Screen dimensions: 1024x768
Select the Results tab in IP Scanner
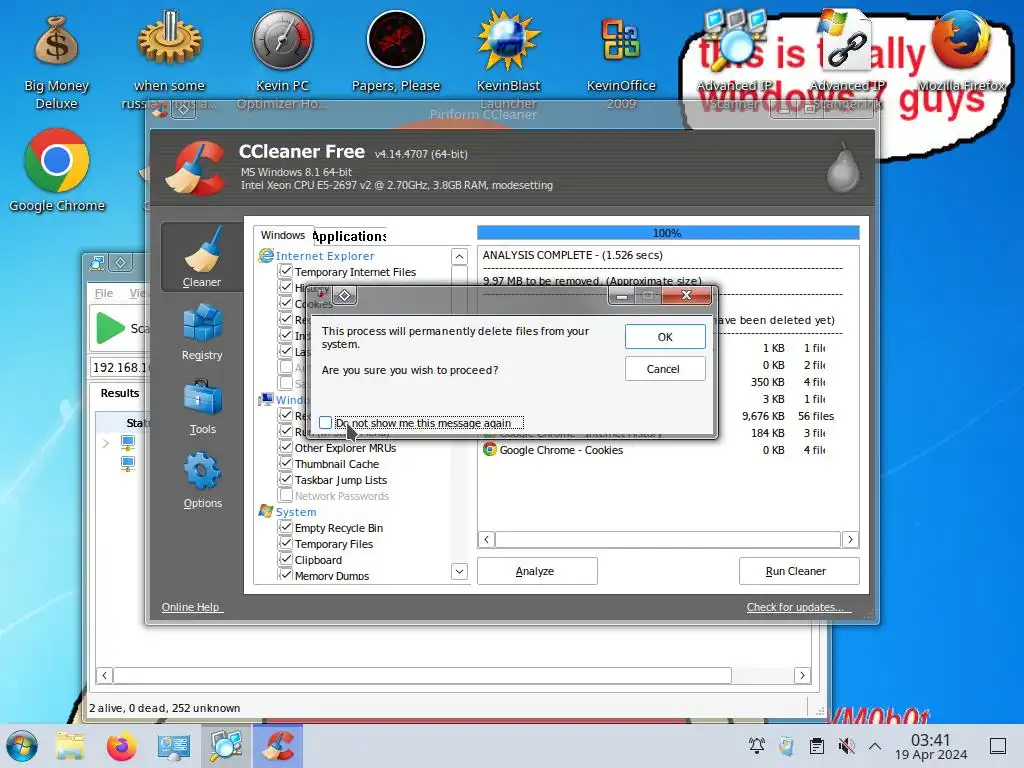point(120,393)
